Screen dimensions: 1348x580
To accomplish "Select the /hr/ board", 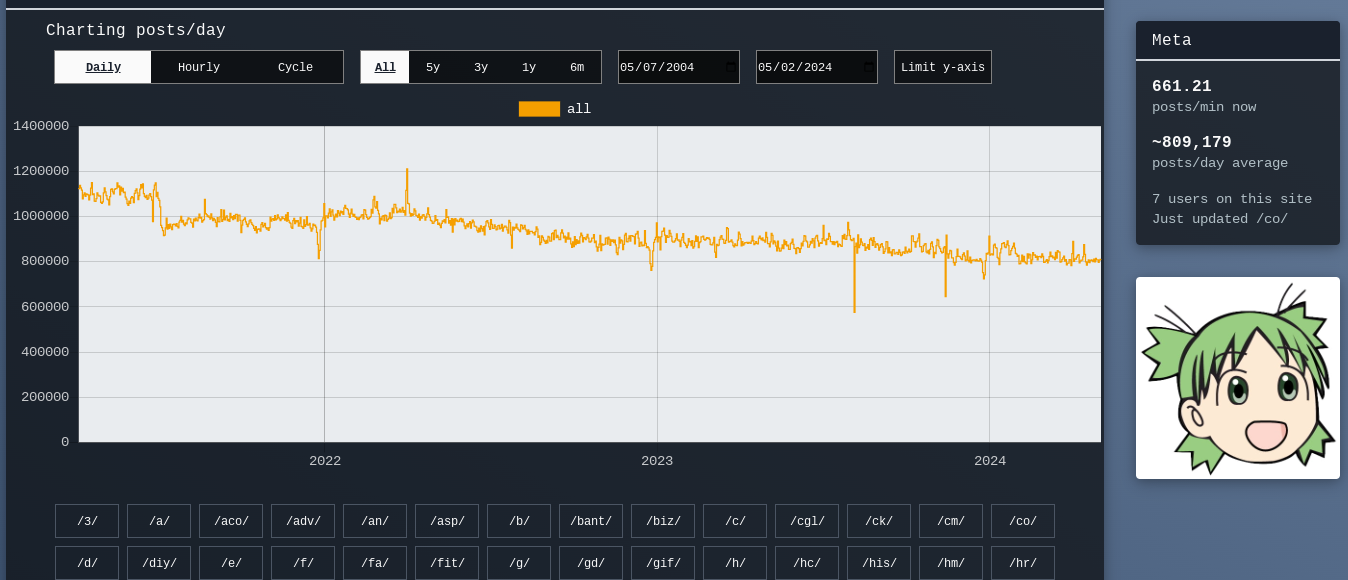I will click(x=1023, y=563).
